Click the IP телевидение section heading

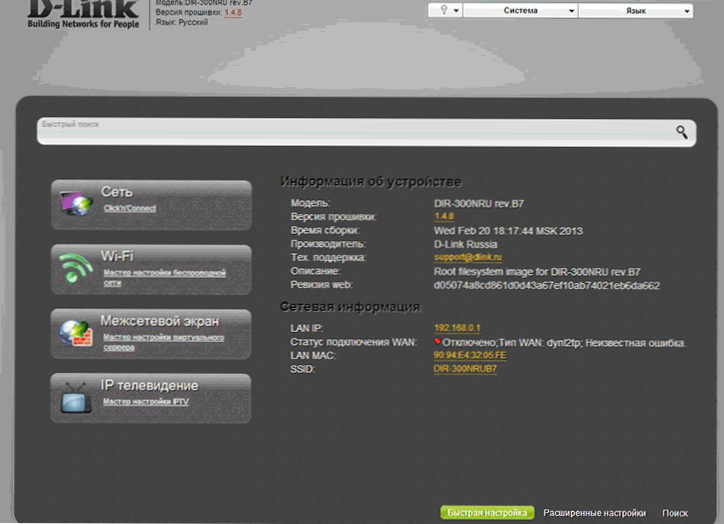[x=149, y=385]
